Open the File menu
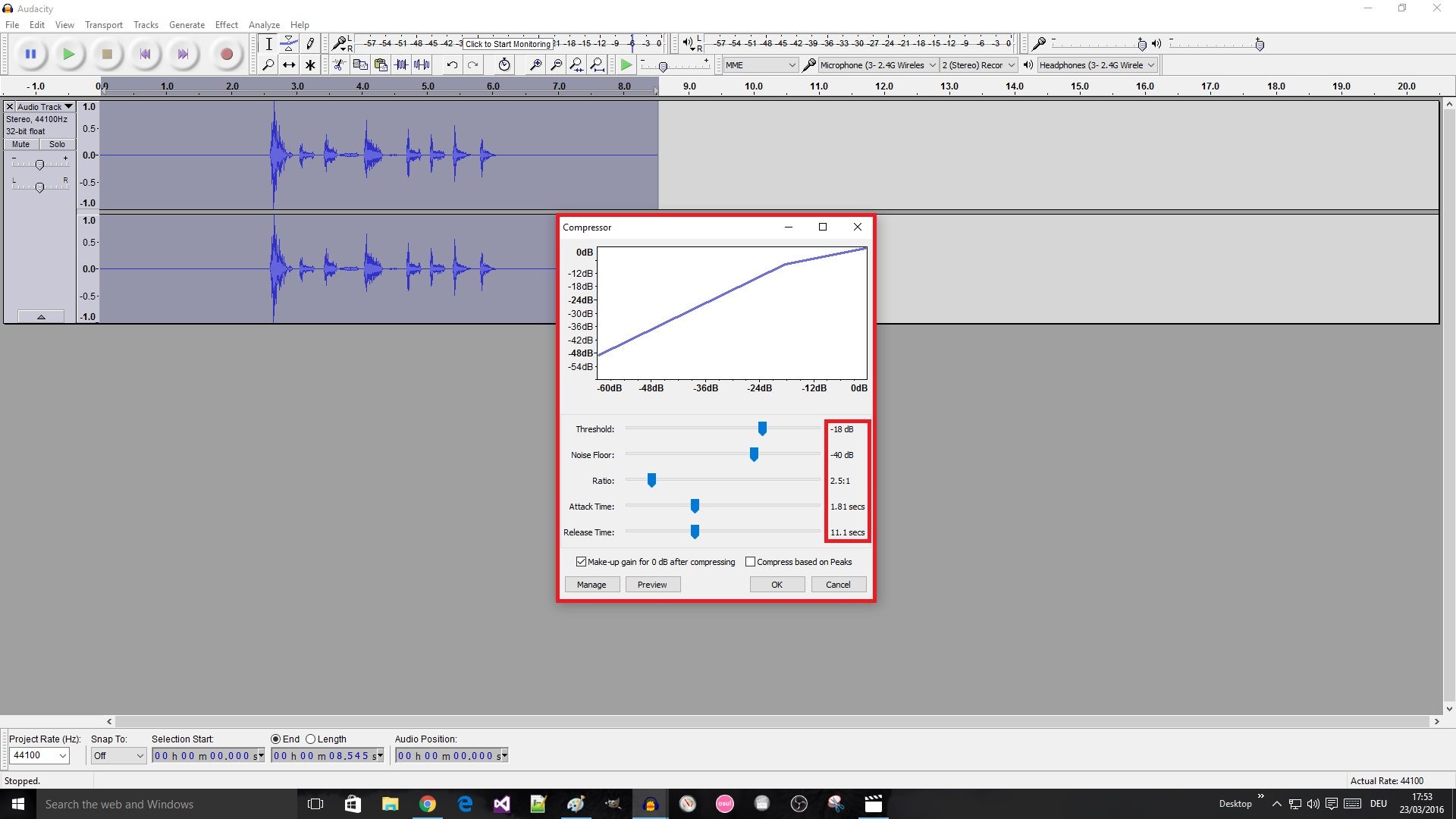The width and height of the screenshot is (1456, 819). pyautogui.click(x=12, y=24)
